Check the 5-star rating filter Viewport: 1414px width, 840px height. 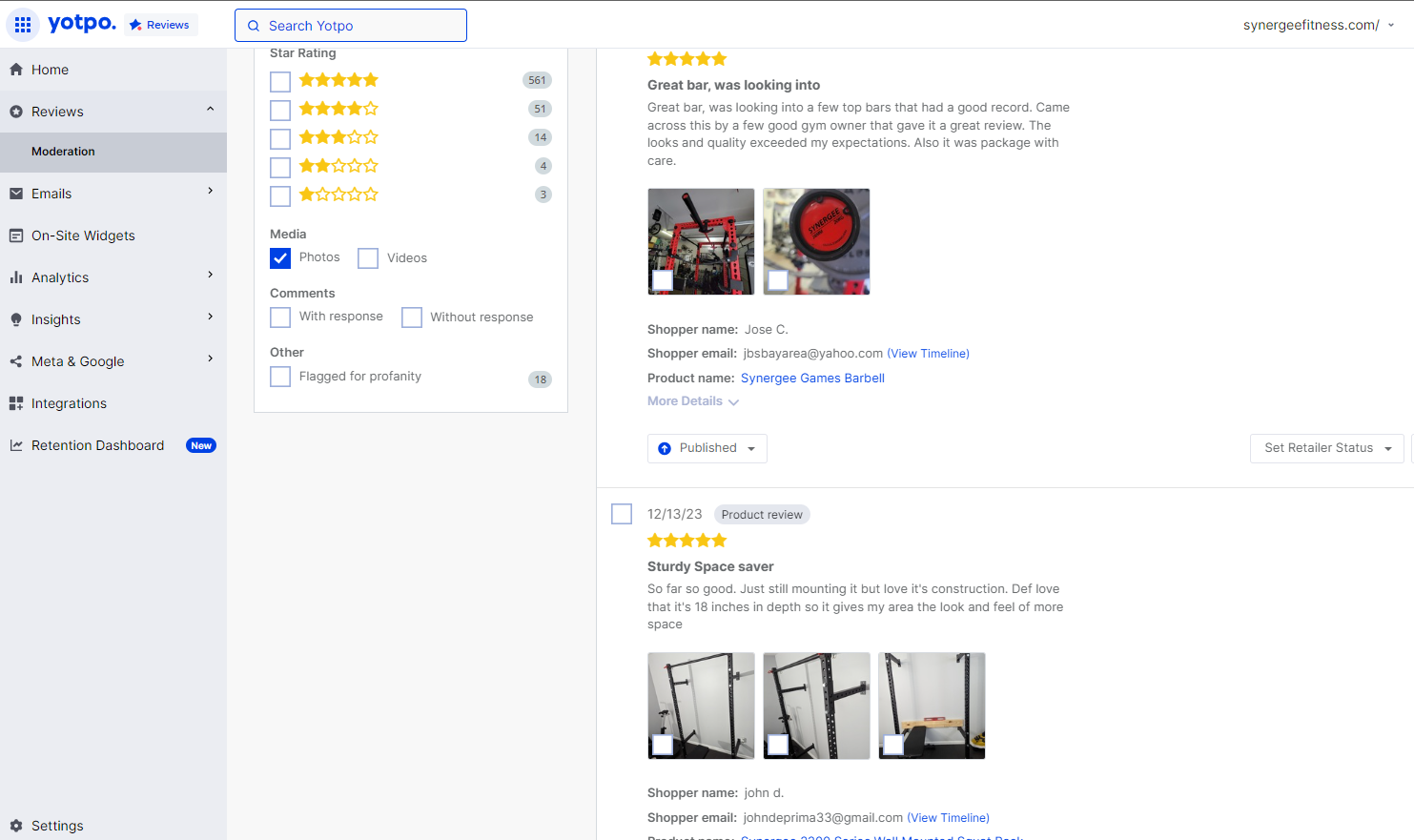280,82
